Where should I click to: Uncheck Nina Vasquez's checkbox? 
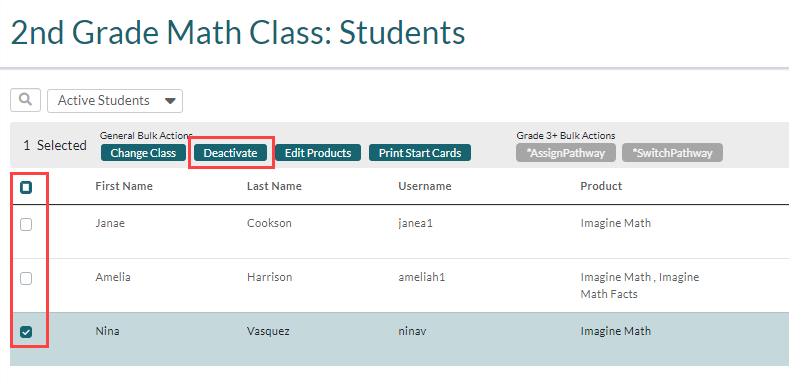[26, 332]
